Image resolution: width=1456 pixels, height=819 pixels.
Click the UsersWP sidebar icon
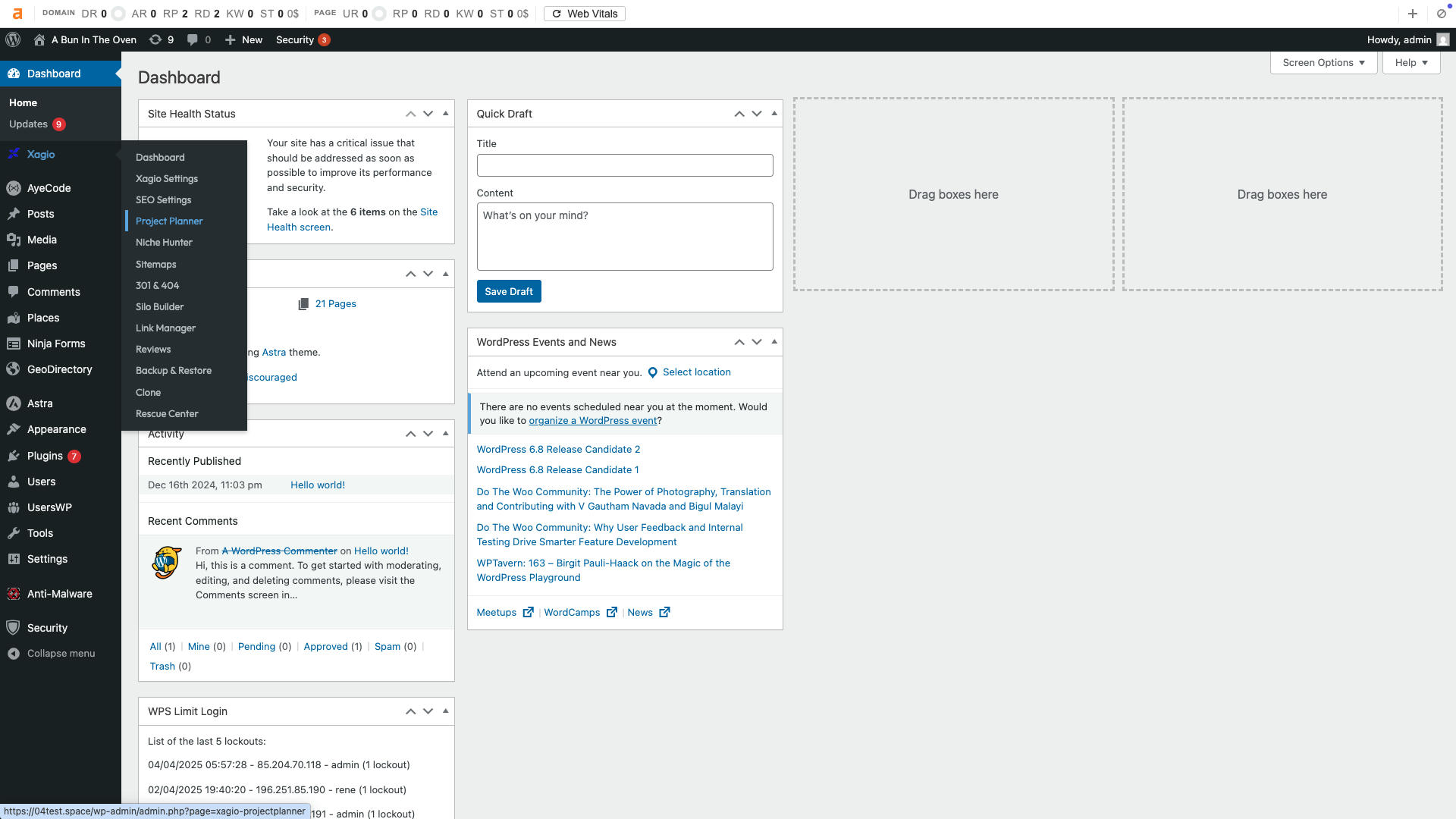(14, 507)
